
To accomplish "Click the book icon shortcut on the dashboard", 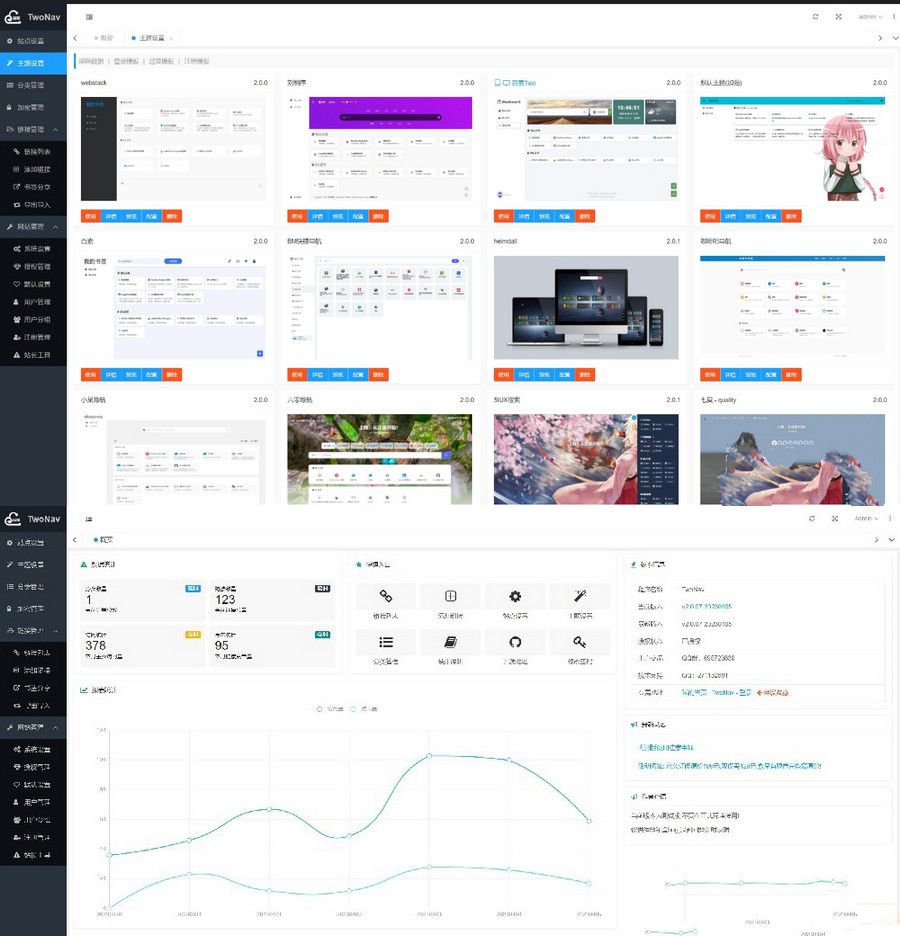I will pos(451,642).
